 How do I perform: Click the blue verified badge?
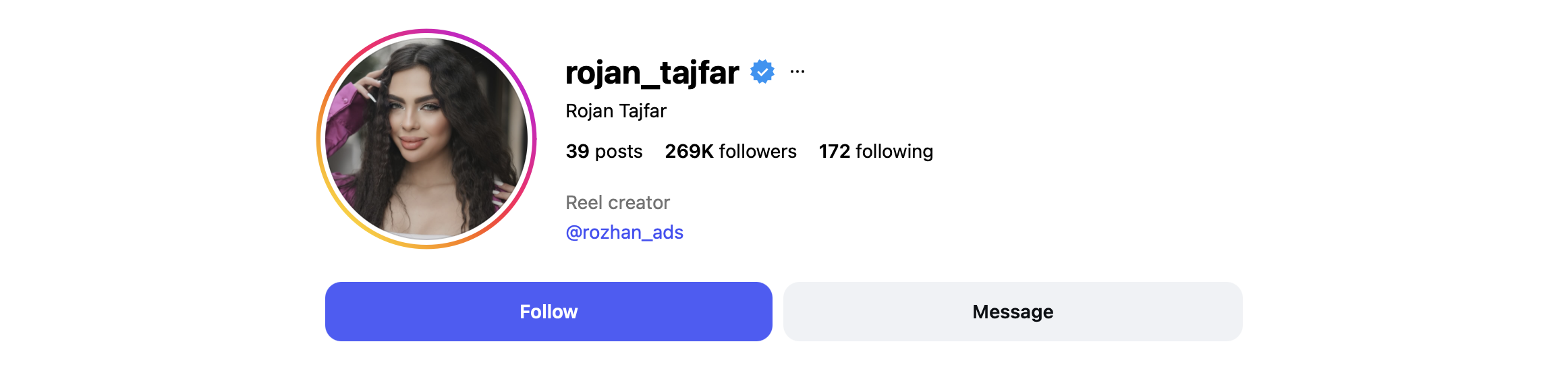(x=762, y=71)
